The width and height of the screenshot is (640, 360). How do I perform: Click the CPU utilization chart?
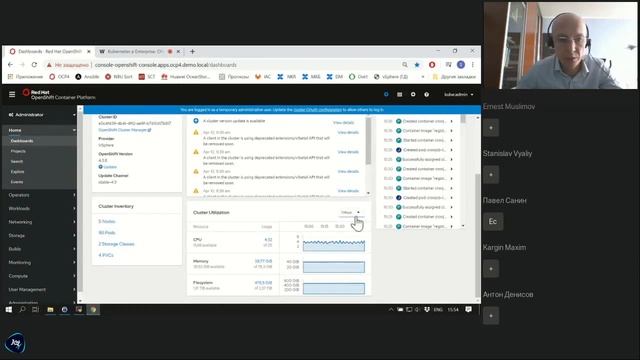click(x=334, y=245)
